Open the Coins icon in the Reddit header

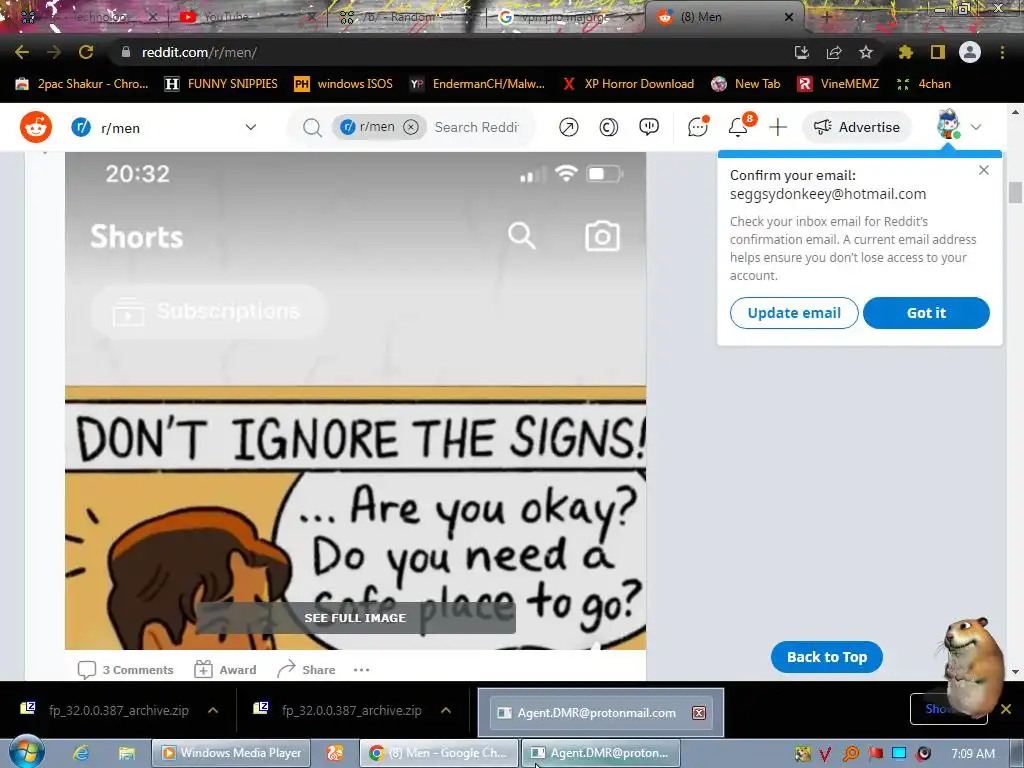tap(609, 127)
